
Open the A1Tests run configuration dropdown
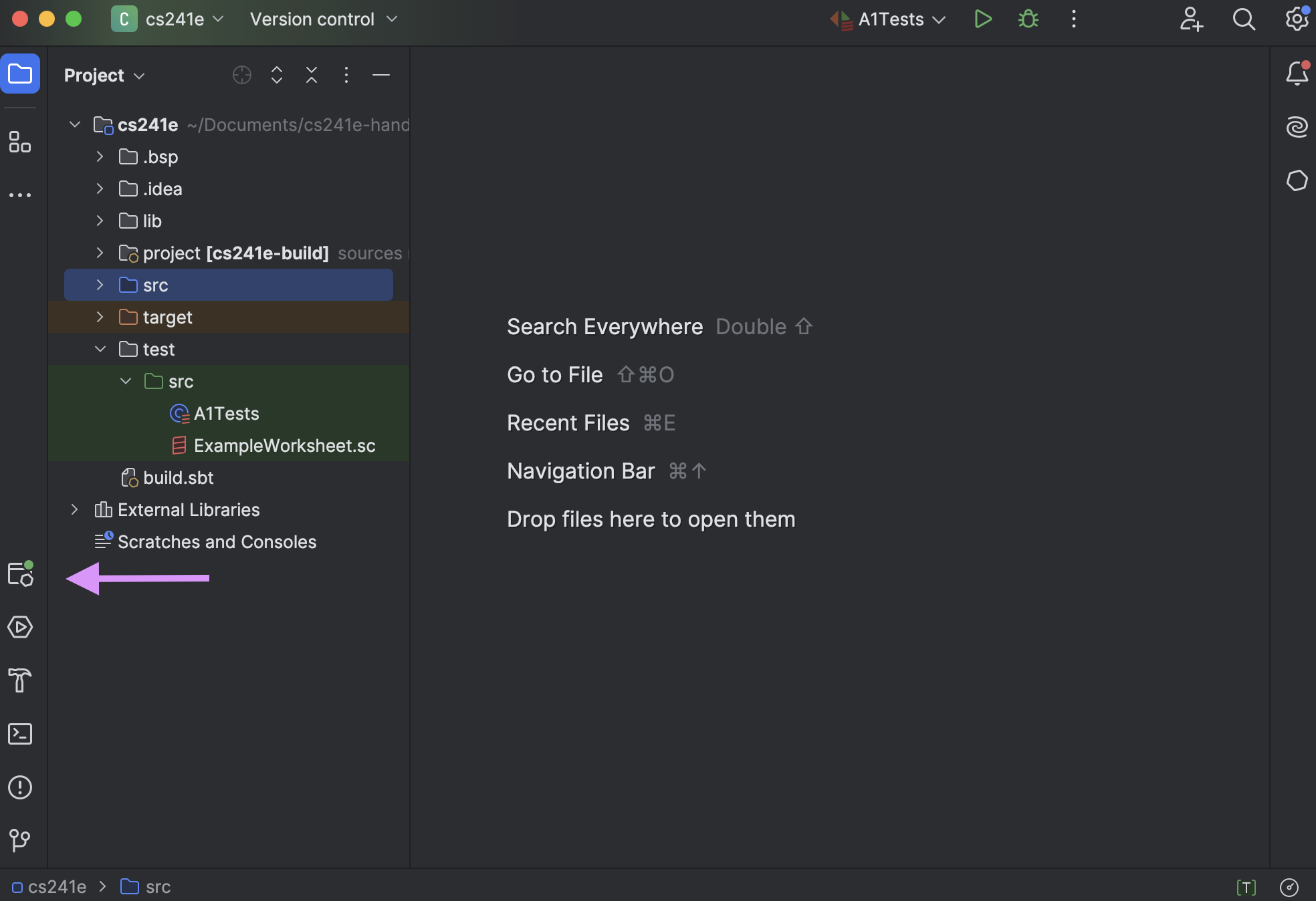click(x=889, y=19)
